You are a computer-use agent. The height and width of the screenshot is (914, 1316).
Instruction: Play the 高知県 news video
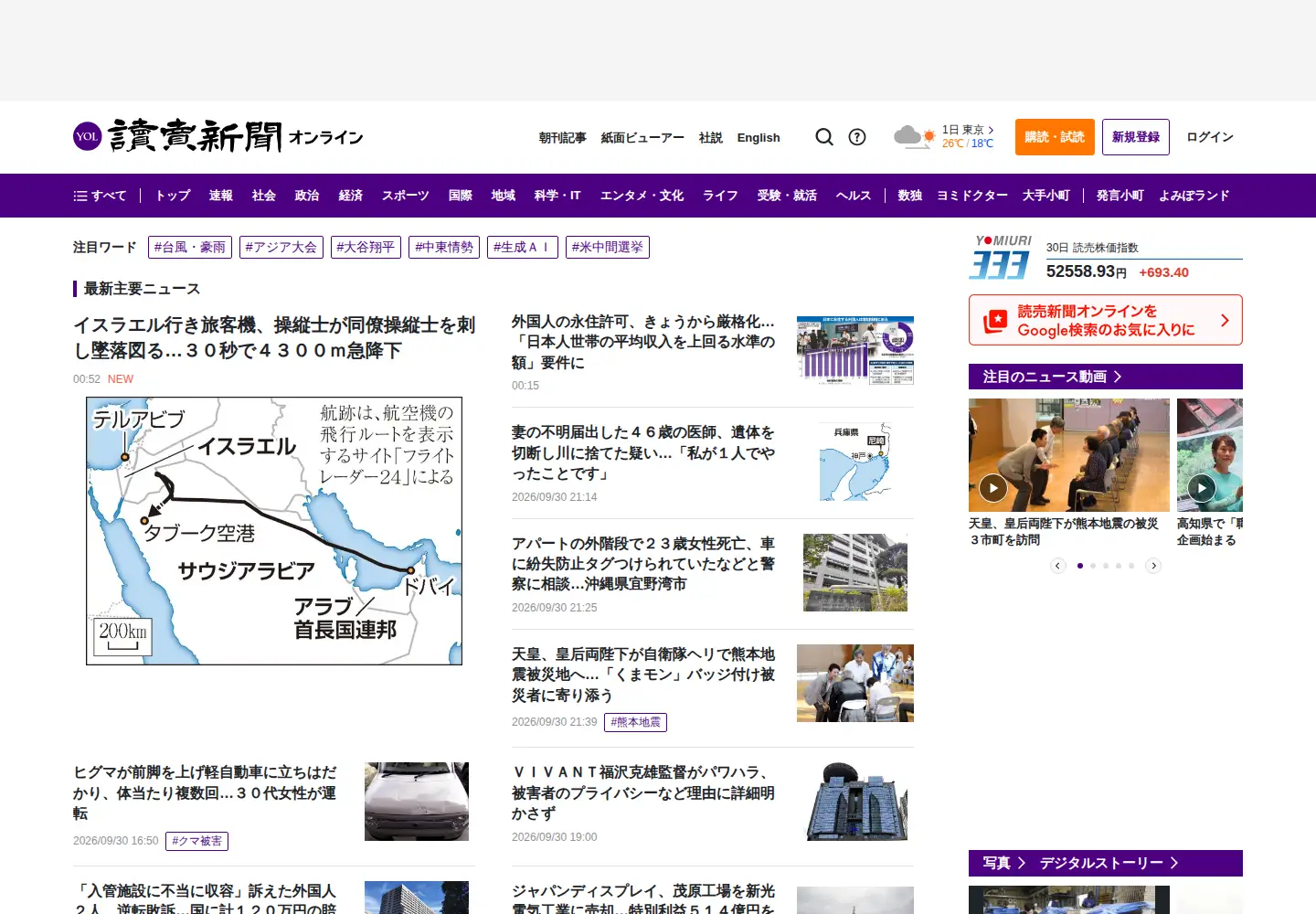click(1202, 488)
